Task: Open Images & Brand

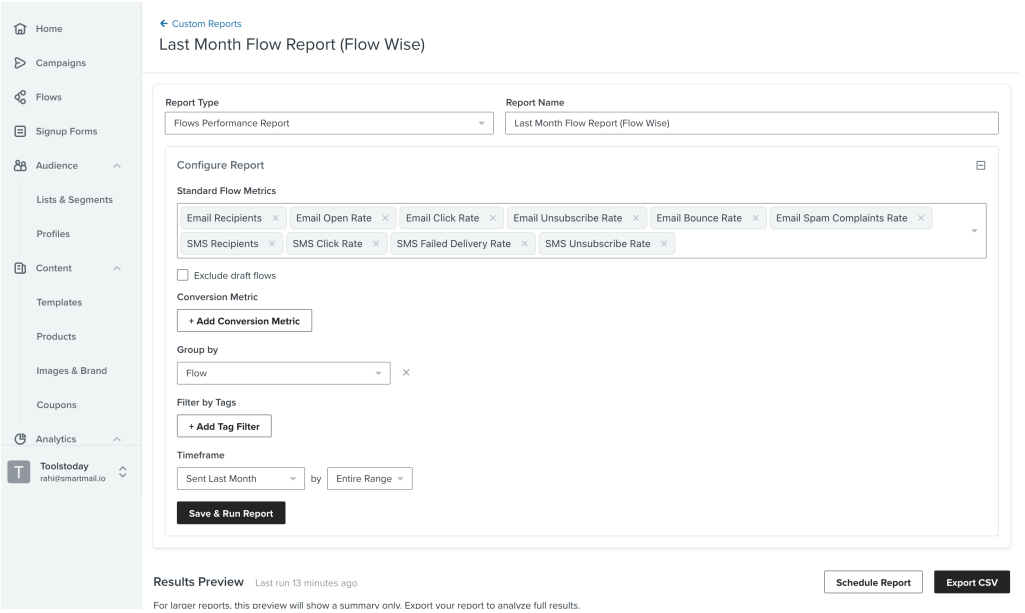Action: (72, 371)
